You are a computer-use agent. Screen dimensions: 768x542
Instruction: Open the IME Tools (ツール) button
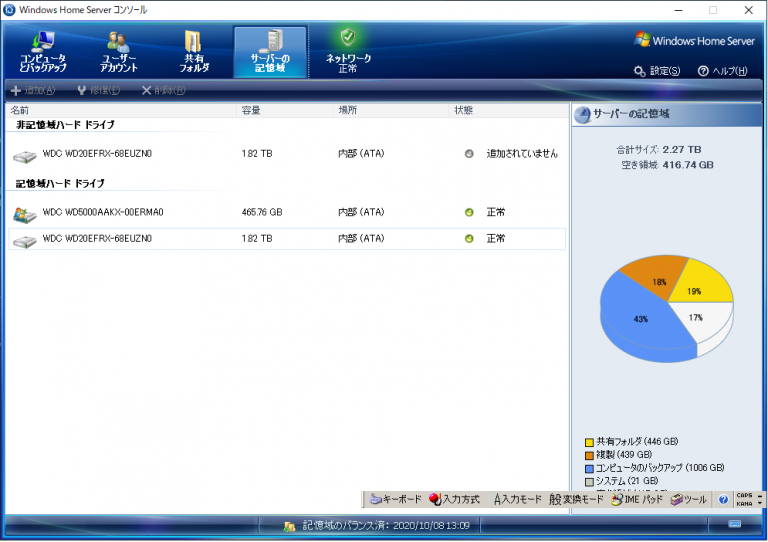tap(689, 499)
